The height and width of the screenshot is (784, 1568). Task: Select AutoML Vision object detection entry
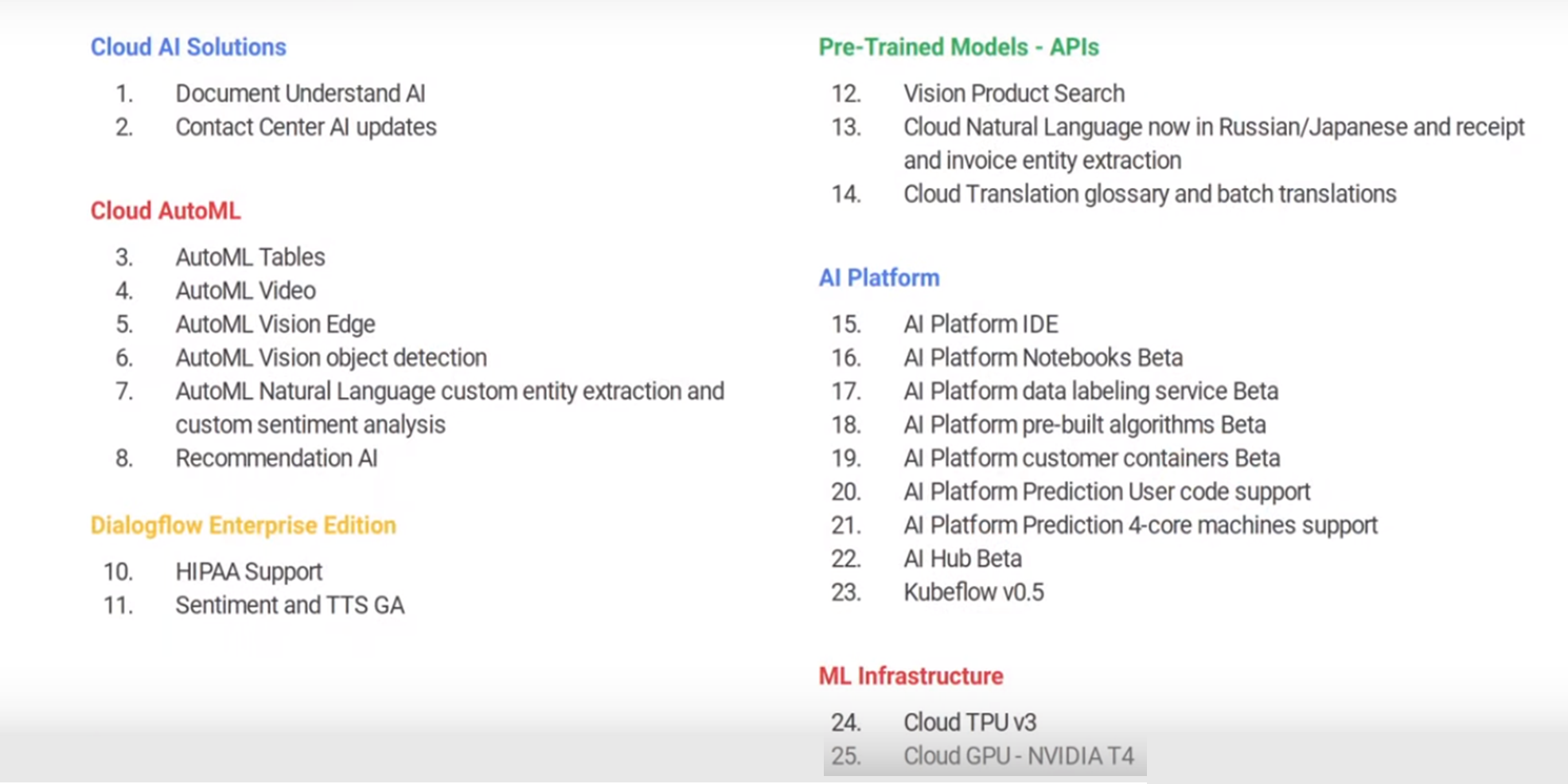tap(330, 358)
